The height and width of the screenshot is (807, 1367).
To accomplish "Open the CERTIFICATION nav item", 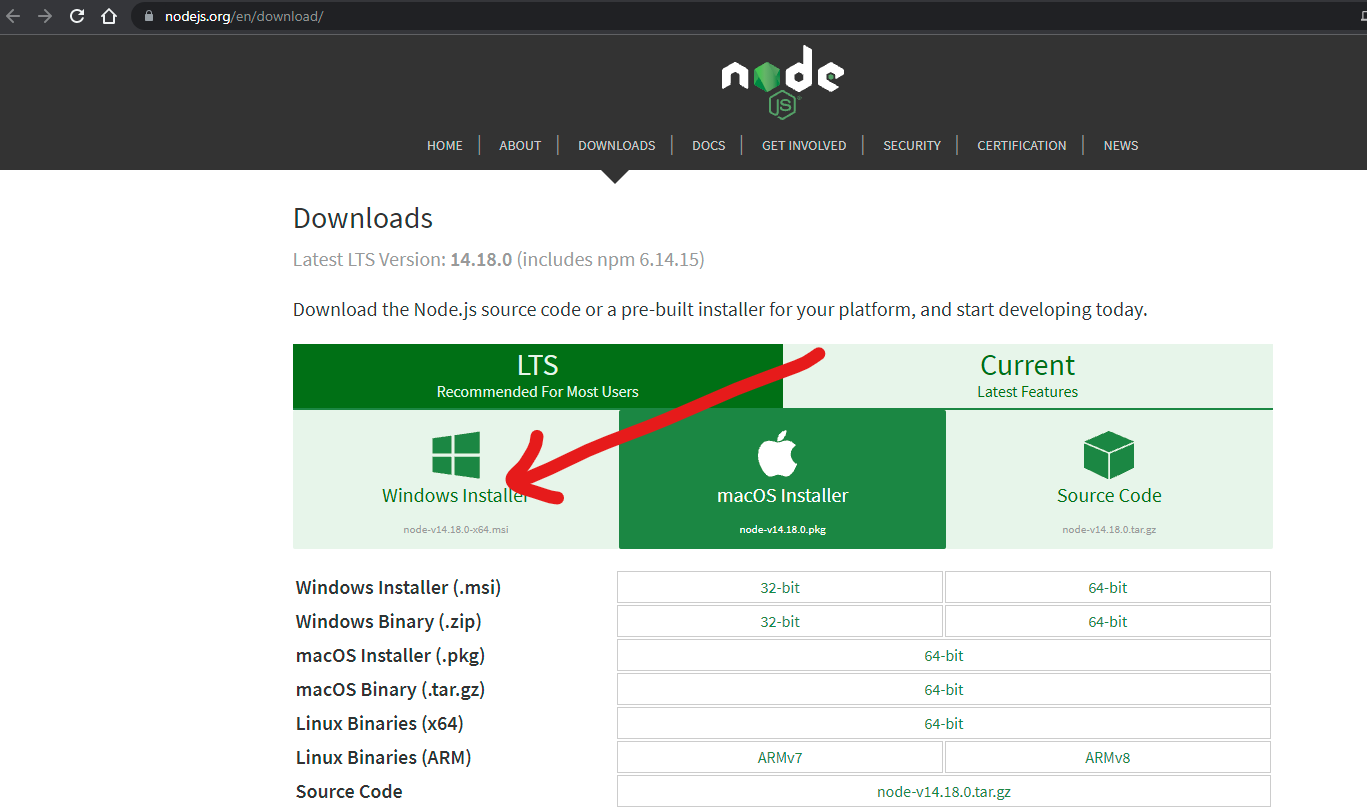I will (1022, 146).
